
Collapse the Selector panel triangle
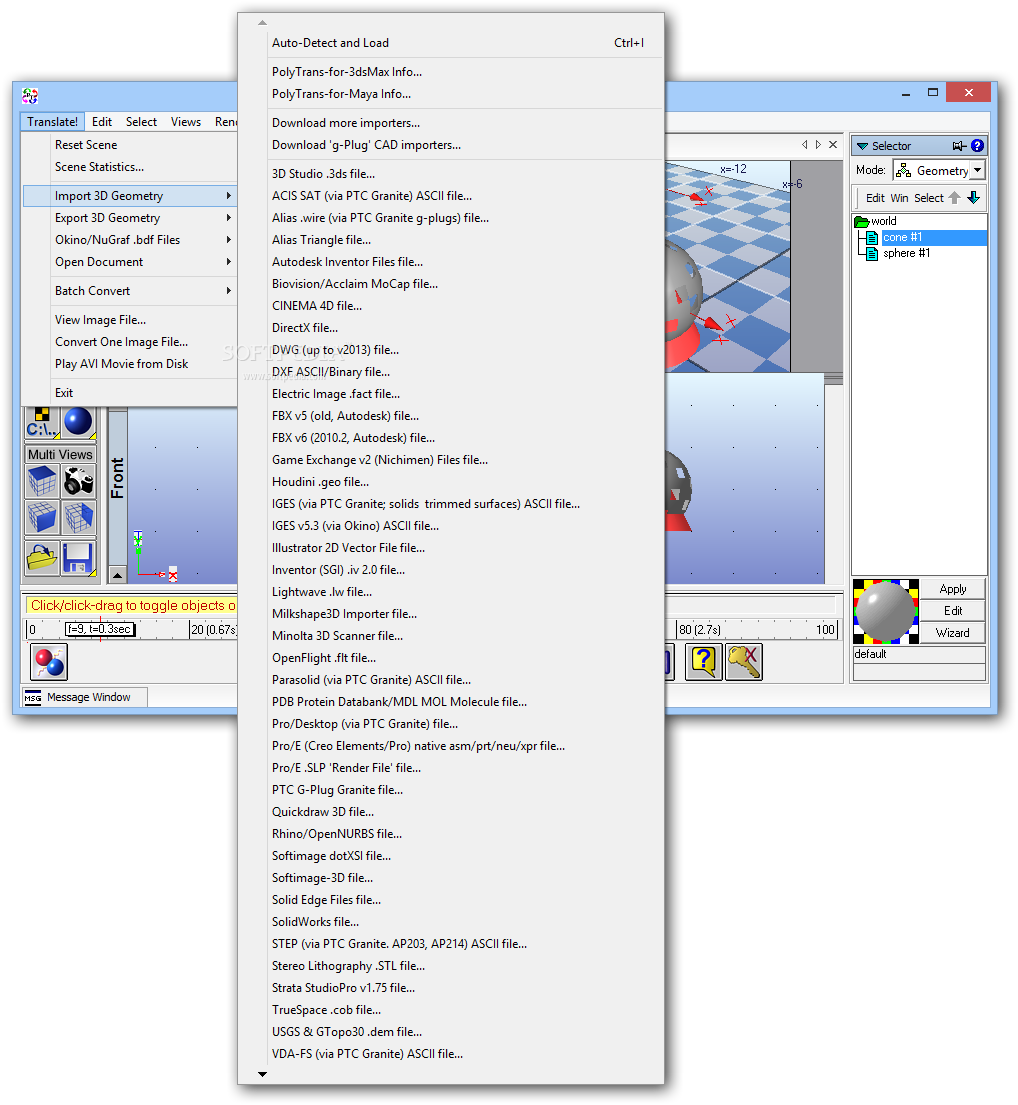[862, 146]
